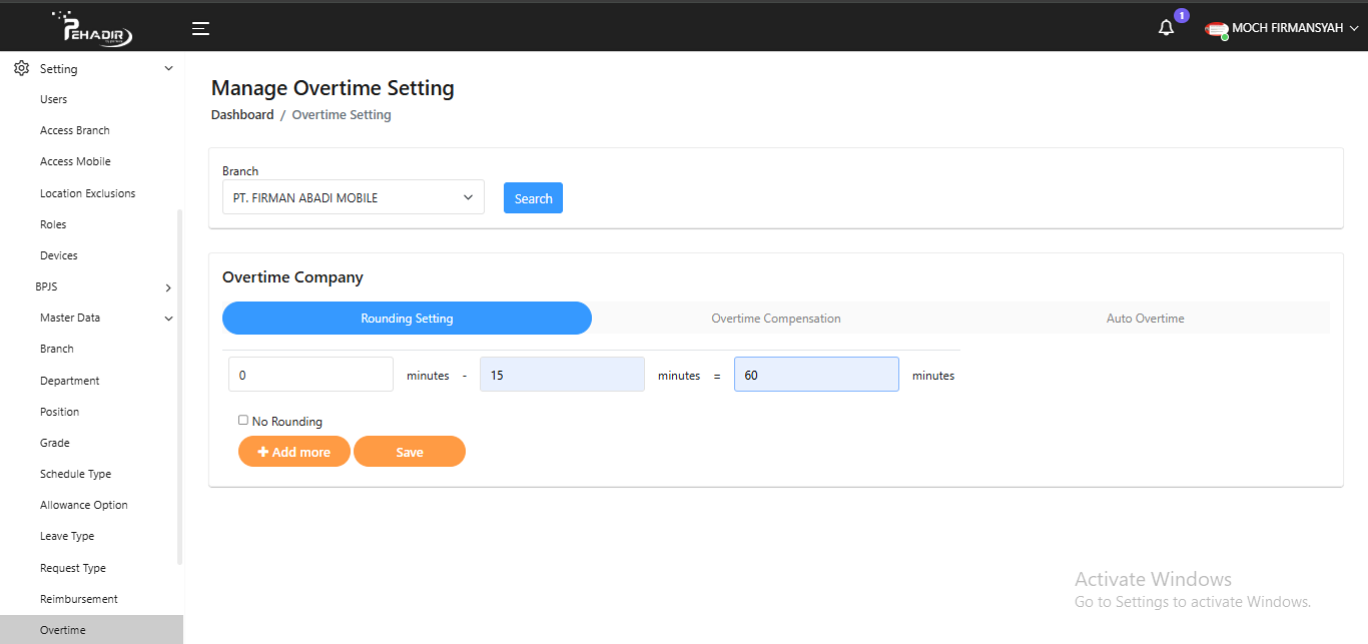Toggle the hamburger menu icon
Screen dimensions: 1368x644
click(x=201, y=28)
